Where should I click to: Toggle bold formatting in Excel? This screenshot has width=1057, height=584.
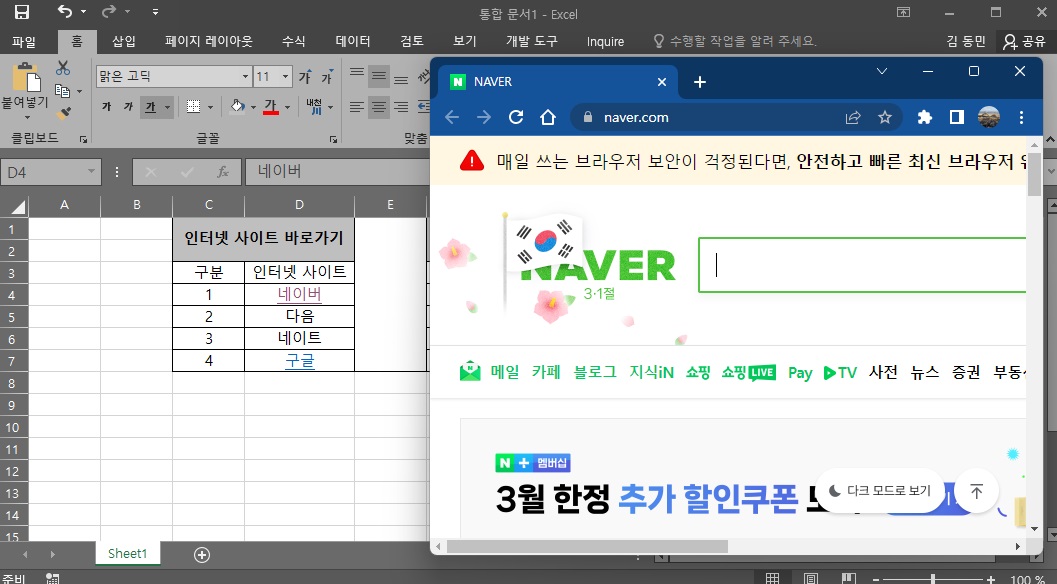[x=107, y=107]
